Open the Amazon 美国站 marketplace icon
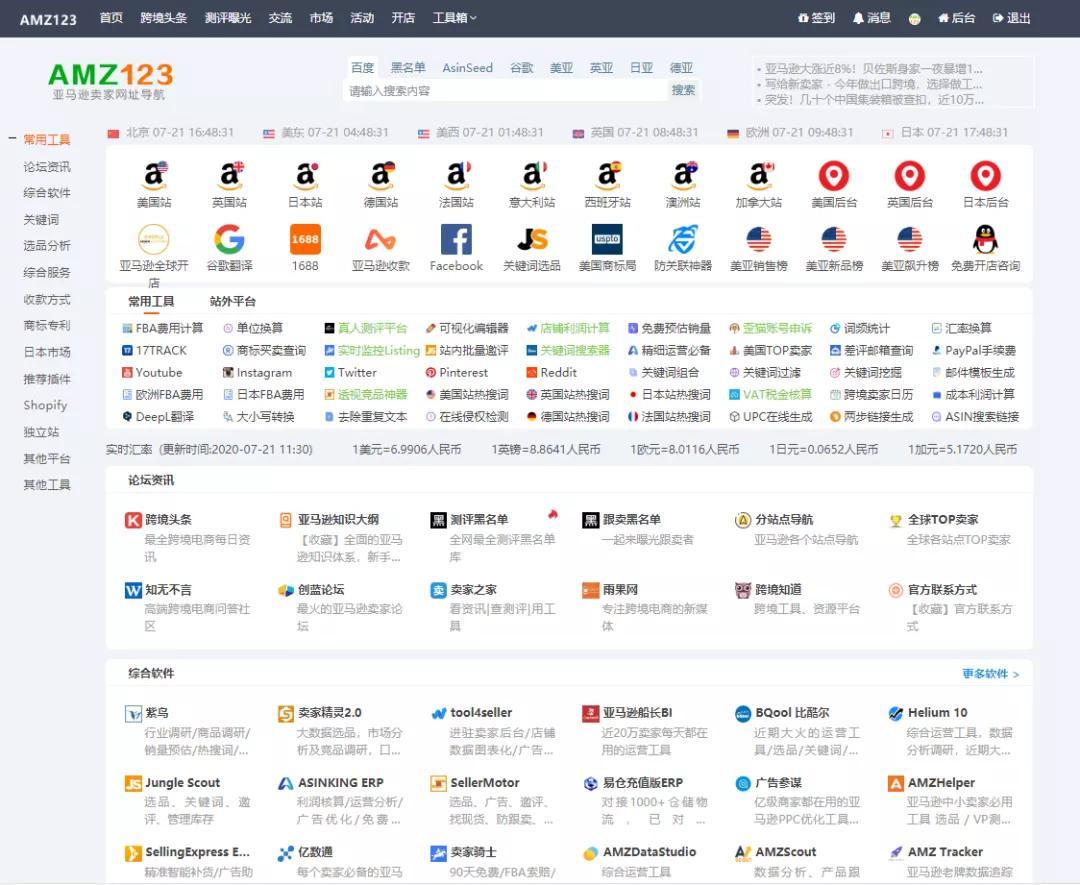Viewport: 1080px width, 885px height. coord(155,178)
